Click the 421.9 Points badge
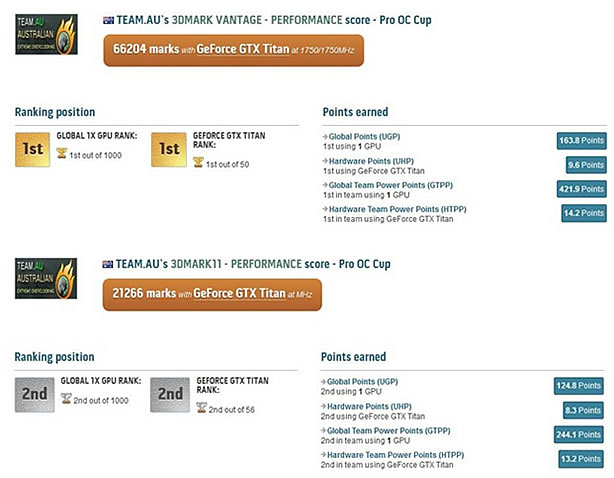The height and width of the screenshot is (478, 614). coord(581,189)
